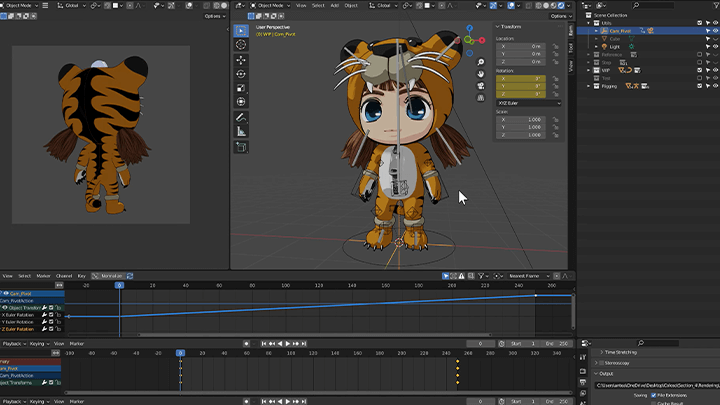The width and height of the screenshot is (720, 405).
Task: Toggle mute checkbox of X Euler Rotation channel
Action: (51, 315)
